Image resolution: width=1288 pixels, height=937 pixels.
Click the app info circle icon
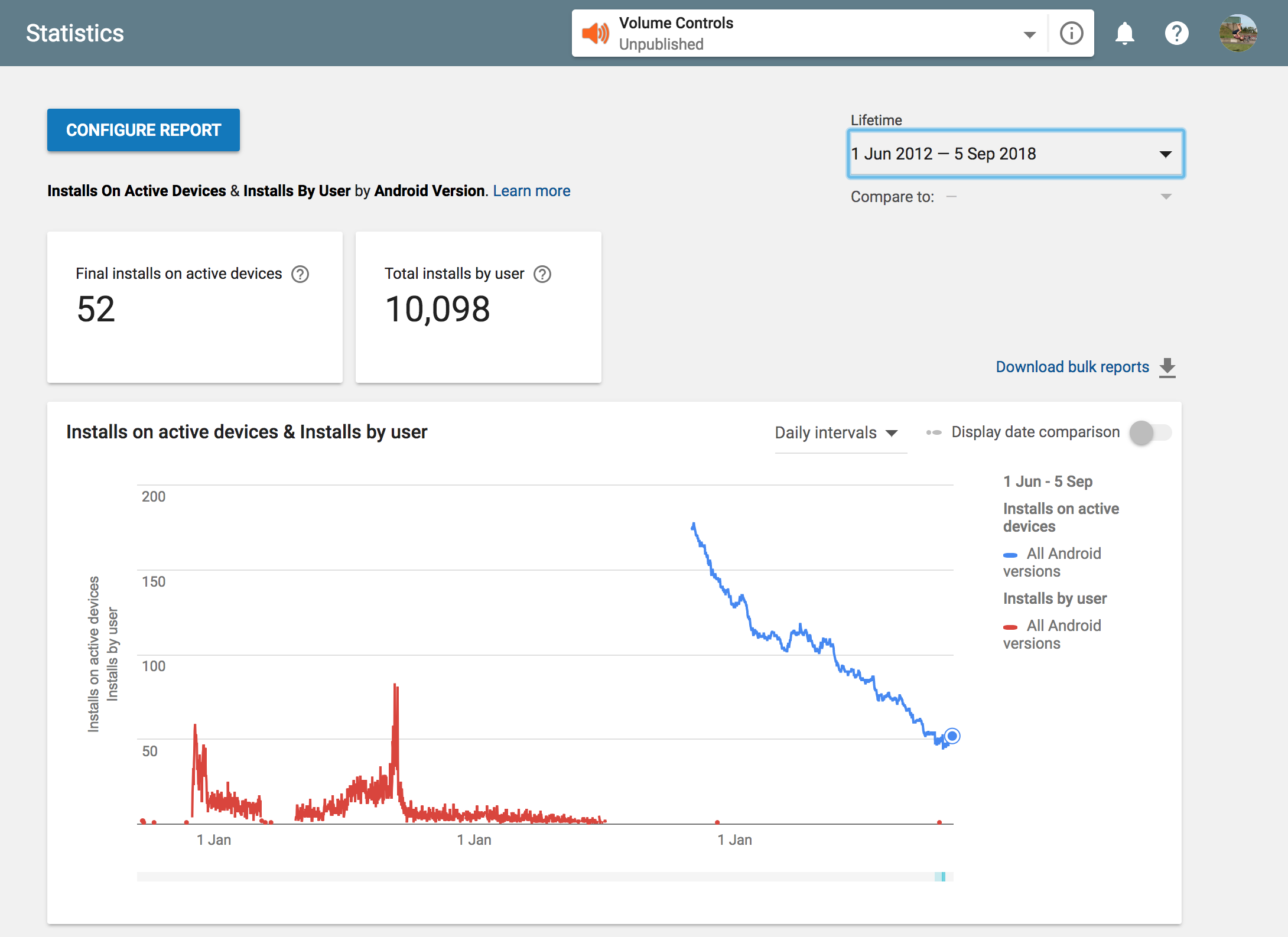1071,33
